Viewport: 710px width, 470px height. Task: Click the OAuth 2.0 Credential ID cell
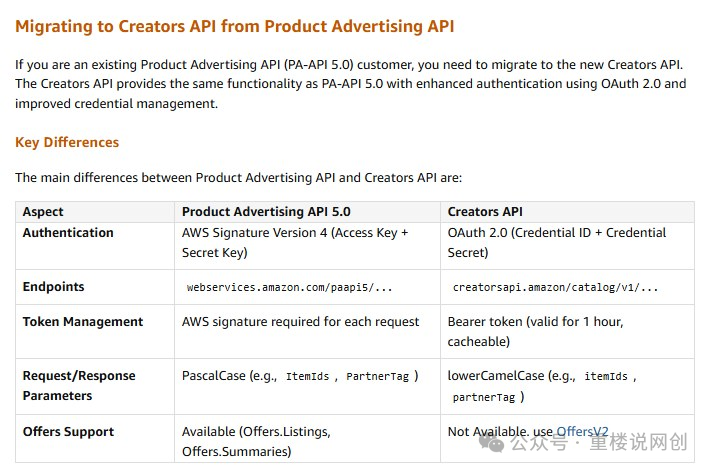(557, 242)
